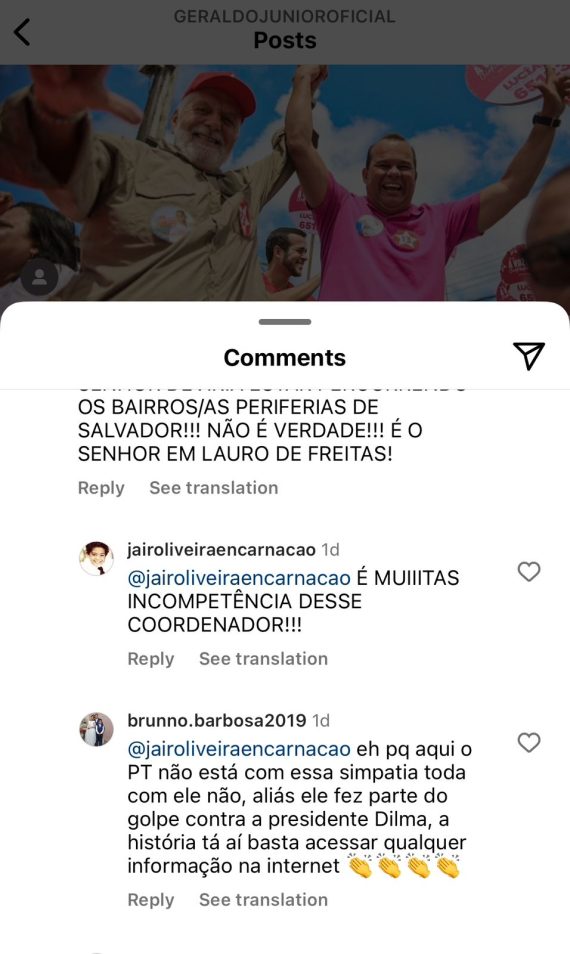Share post via paper plane icon

click(x=528, y=356)
